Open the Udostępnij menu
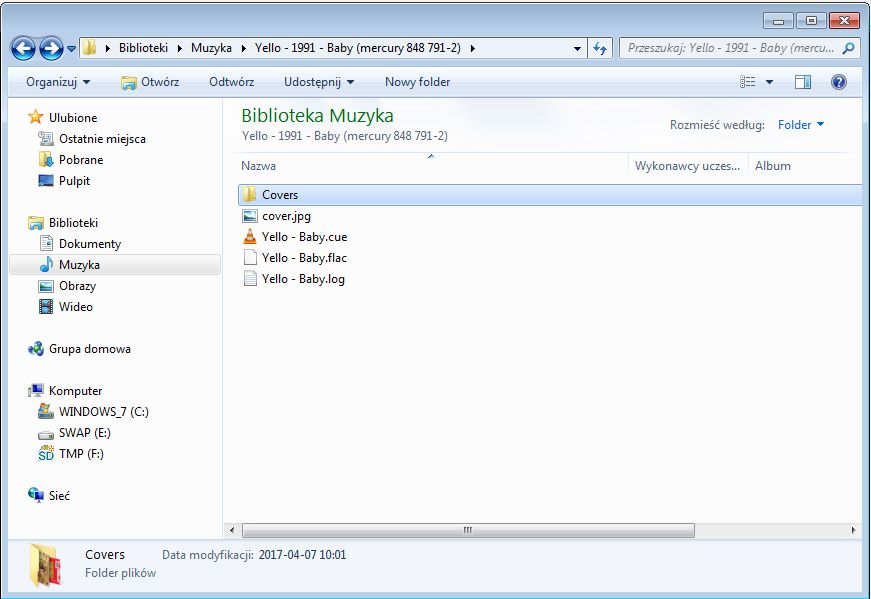871x599 pixels. pyautogui.click(x=319, y=82)
